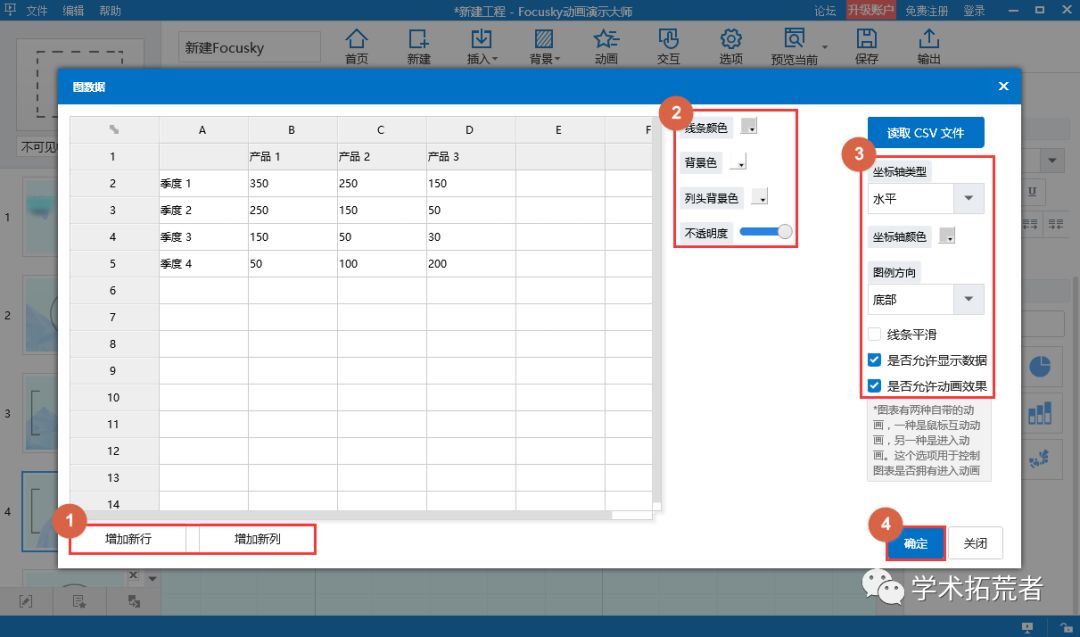The image size is (1080, 637).
Task: Click the 动画 animation star icon
Action: tap(606, 39)
